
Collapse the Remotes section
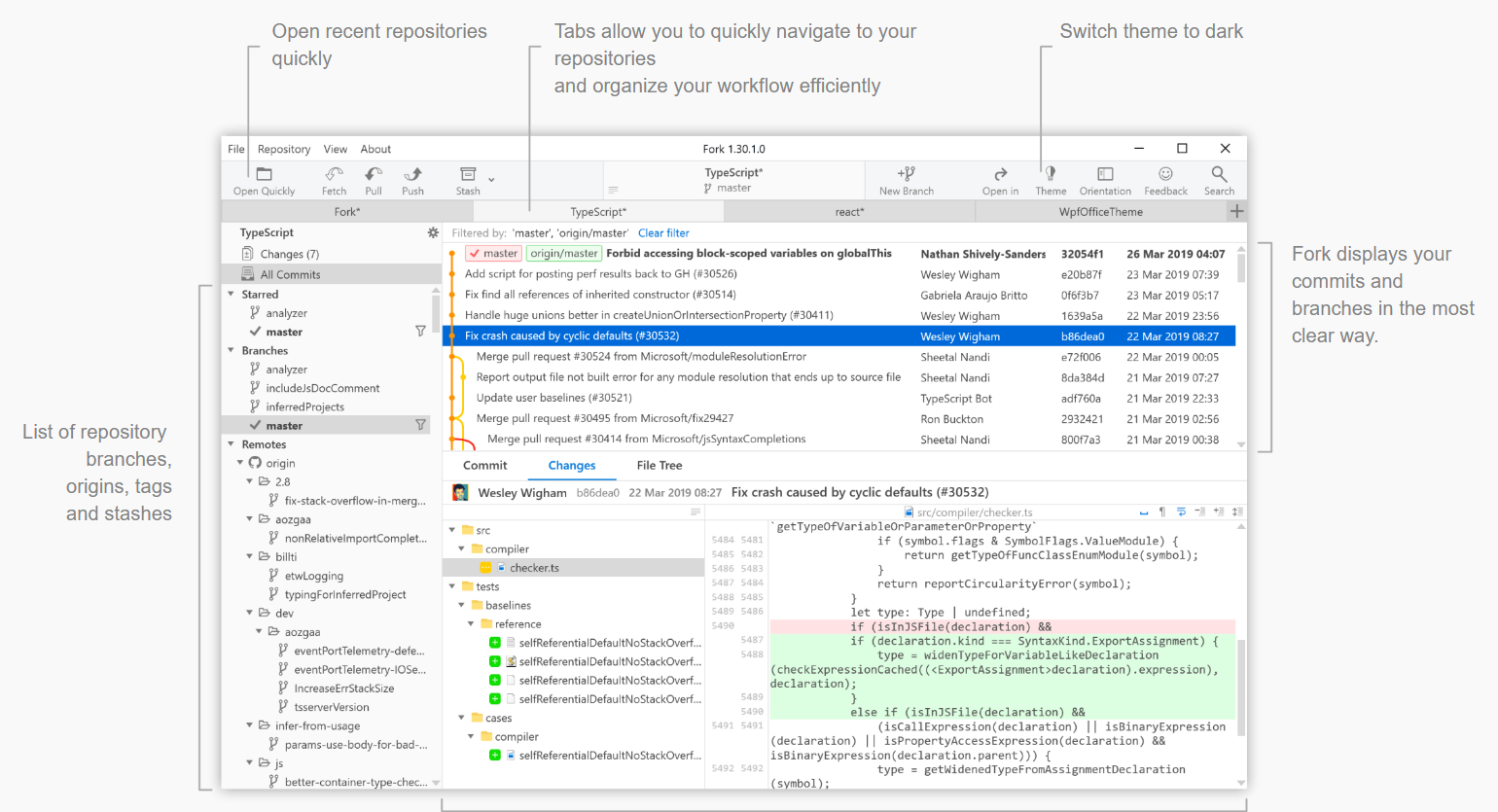pos(229,444)
